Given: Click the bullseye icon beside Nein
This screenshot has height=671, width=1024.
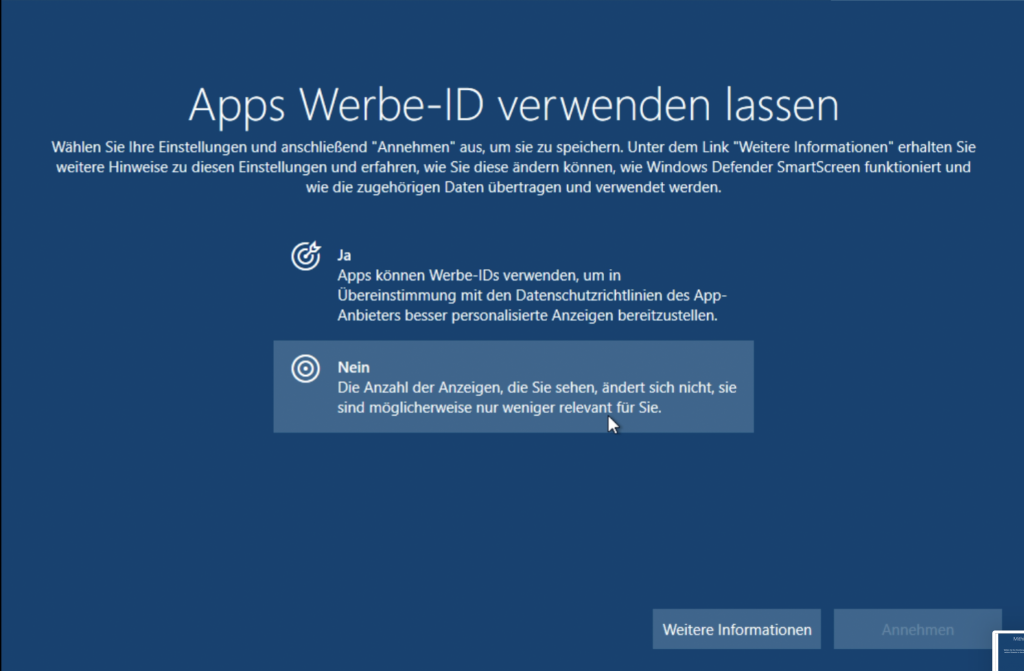Looking at the screenshot, I should pyautogui.click(x=305, y=369).
